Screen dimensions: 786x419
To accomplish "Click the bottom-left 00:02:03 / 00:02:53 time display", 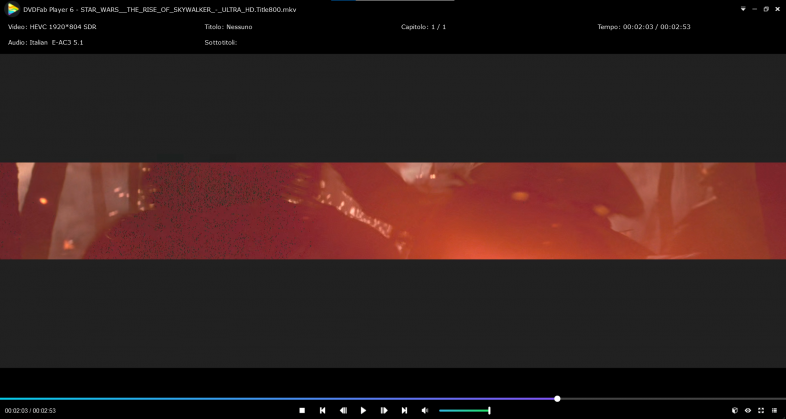I will (x=31, y=411).
